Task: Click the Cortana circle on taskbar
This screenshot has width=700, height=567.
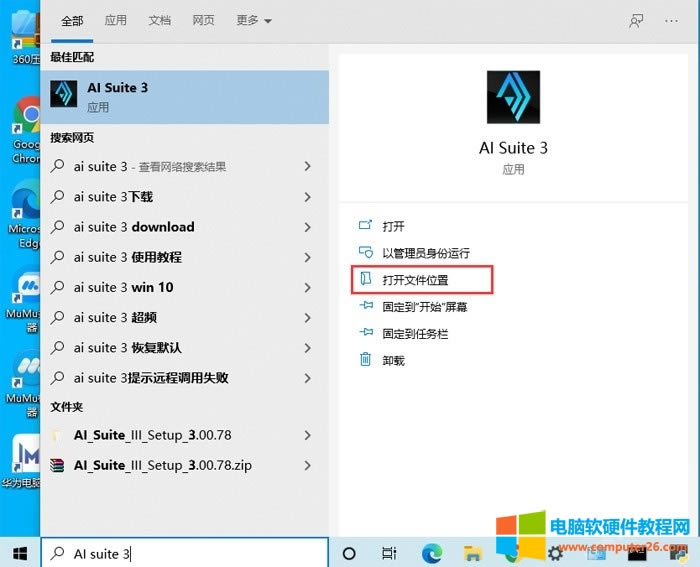Action: 349,554
